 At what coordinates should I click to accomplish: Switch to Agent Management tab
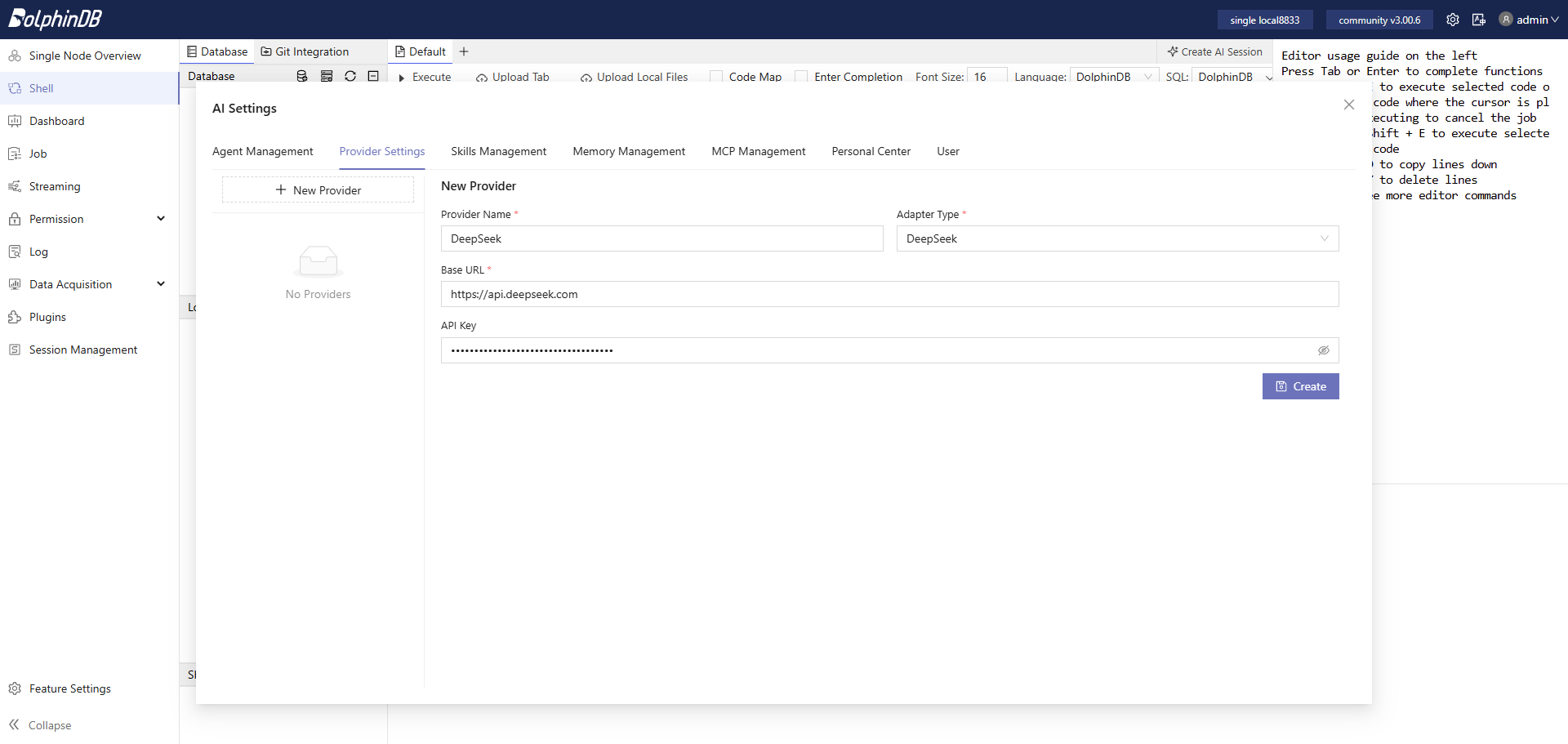coord(262,151)
